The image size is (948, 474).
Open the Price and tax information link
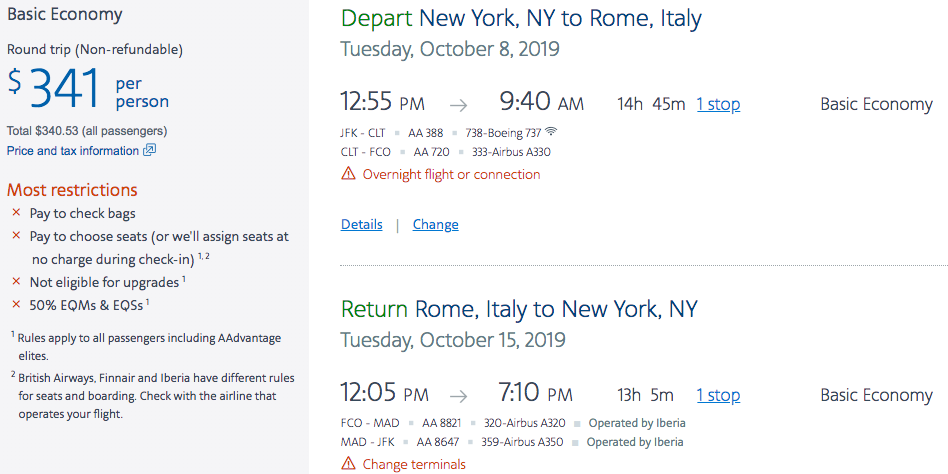[73, 151]
